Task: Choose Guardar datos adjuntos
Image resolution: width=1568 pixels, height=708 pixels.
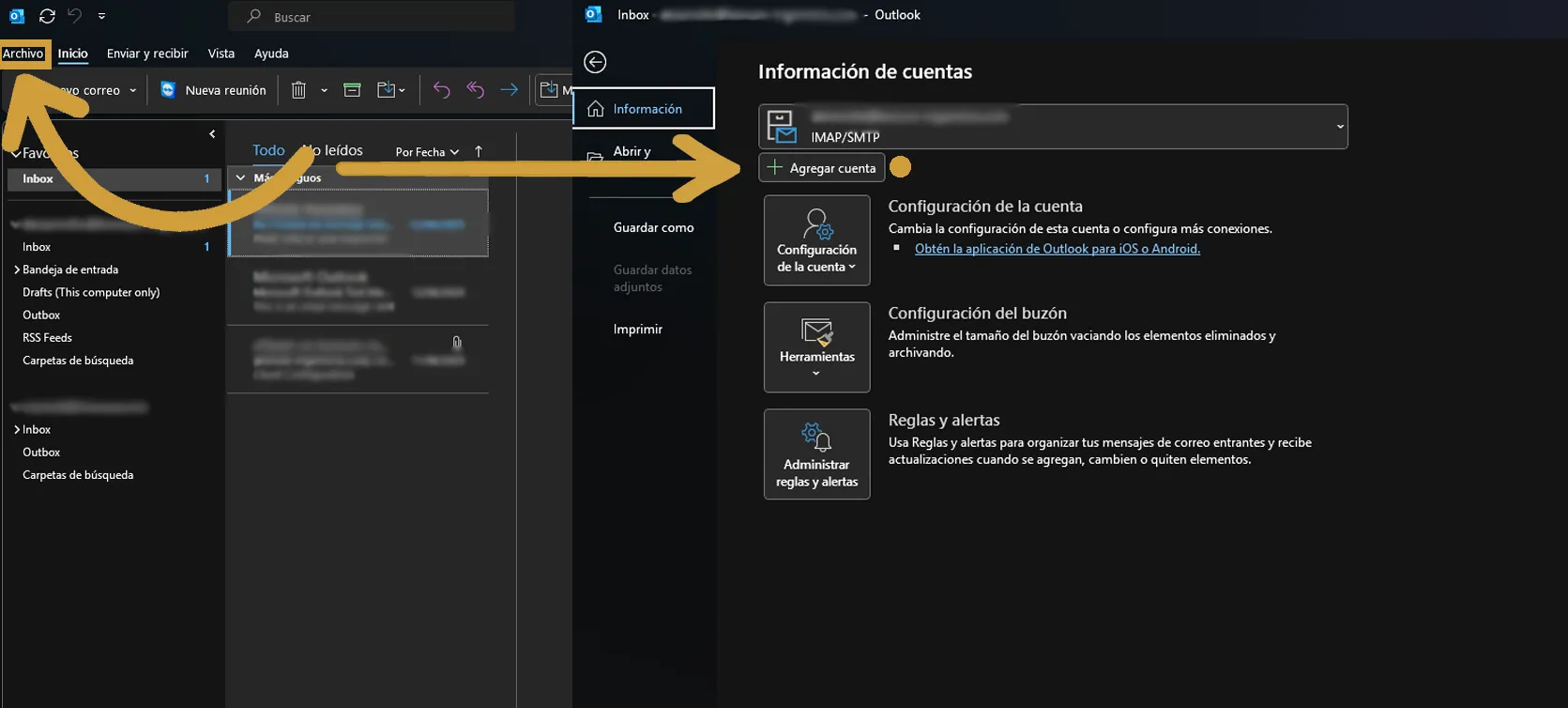Action: click(652, 278)
